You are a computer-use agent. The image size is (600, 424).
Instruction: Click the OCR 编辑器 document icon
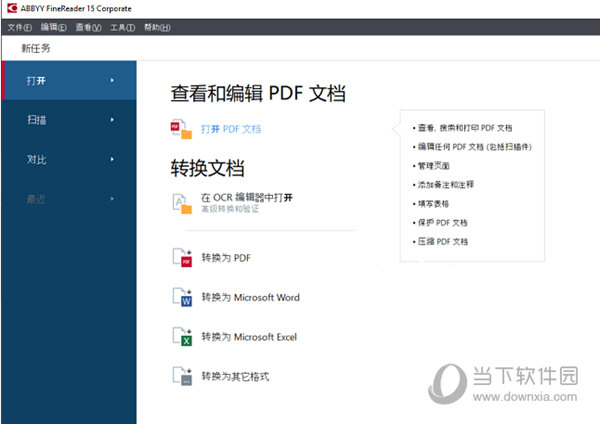[182, 204]
